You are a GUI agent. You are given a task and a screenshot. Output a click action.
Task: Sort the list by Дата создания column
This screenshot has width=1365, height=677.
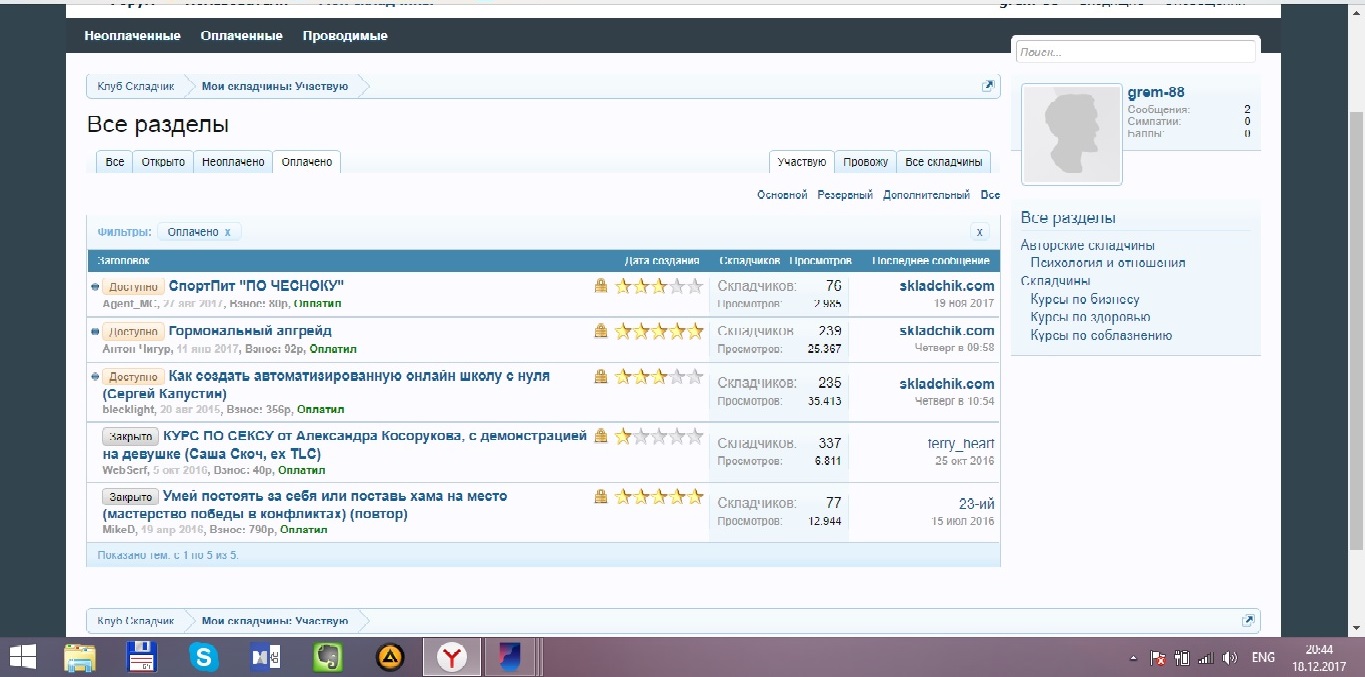click(662, 261)
